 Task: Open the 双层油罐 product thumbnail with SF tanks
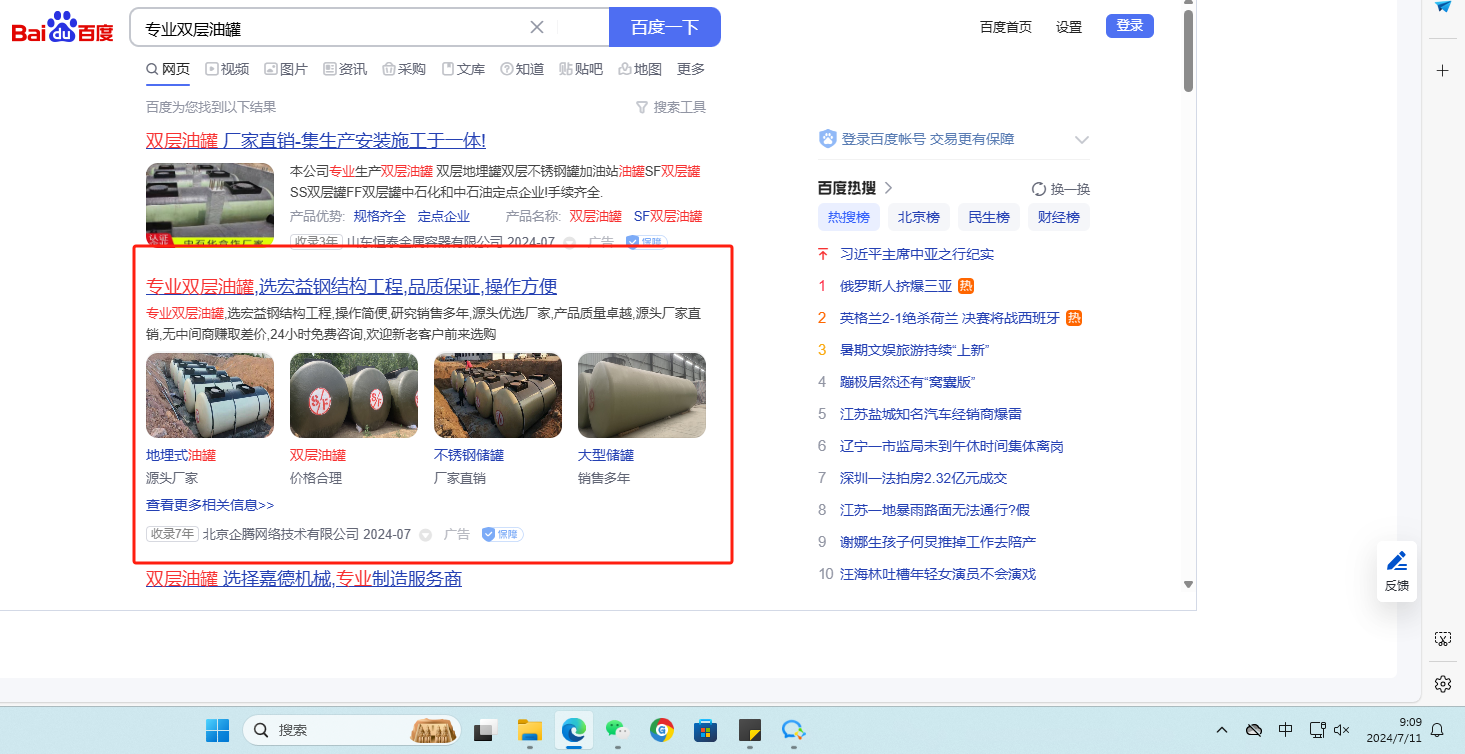tap(354, 395)
